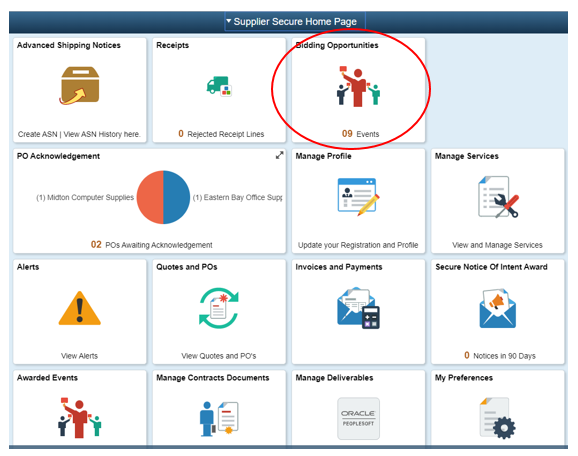Click the 09 Events link

360,134
